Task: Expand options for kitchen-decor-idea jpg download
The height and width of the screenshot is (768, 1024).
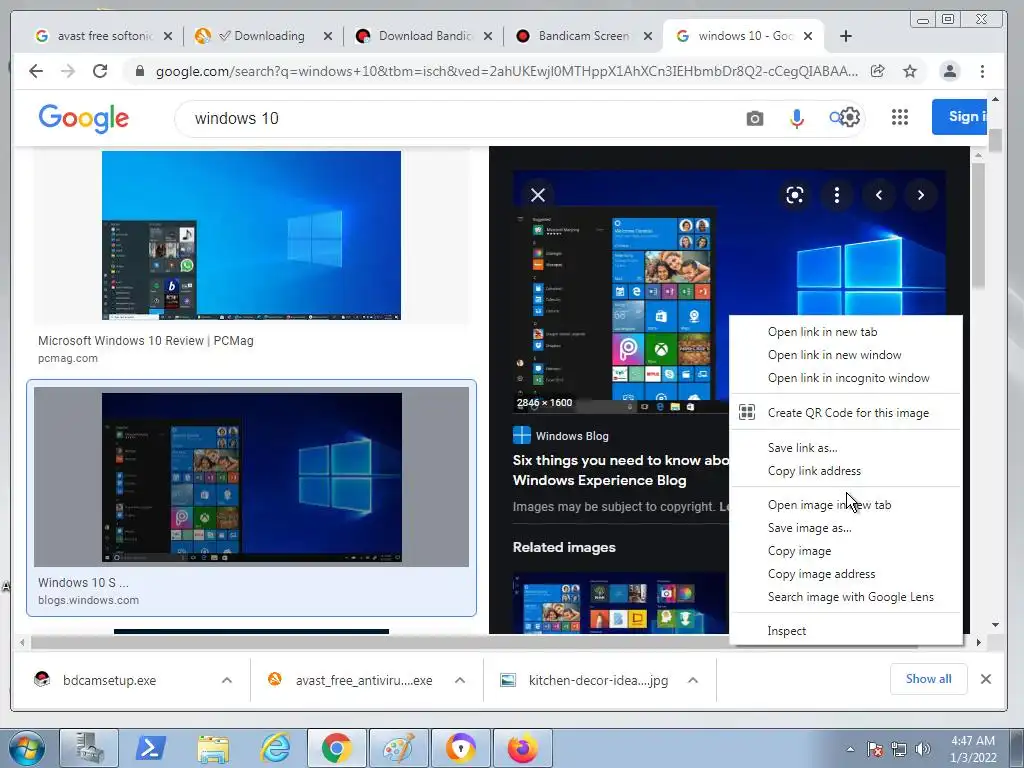Action: coord(693,680)
